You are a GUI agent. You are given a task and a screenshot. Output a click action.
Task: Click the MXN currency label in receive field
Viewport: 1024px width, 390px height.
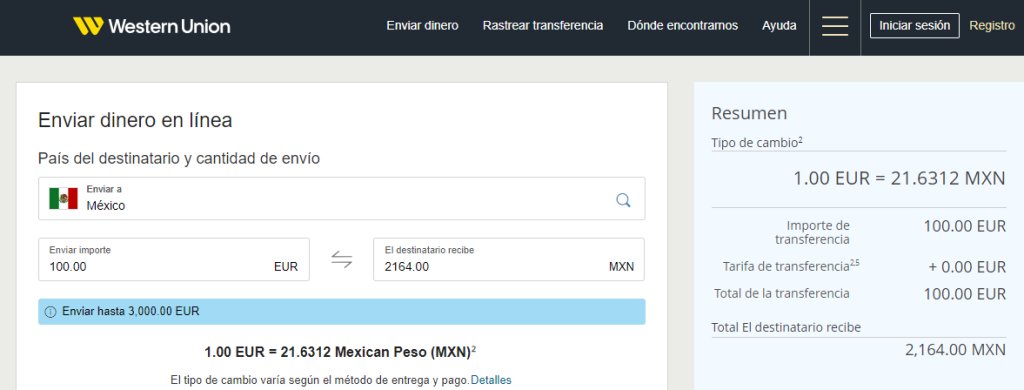[621, 267]
